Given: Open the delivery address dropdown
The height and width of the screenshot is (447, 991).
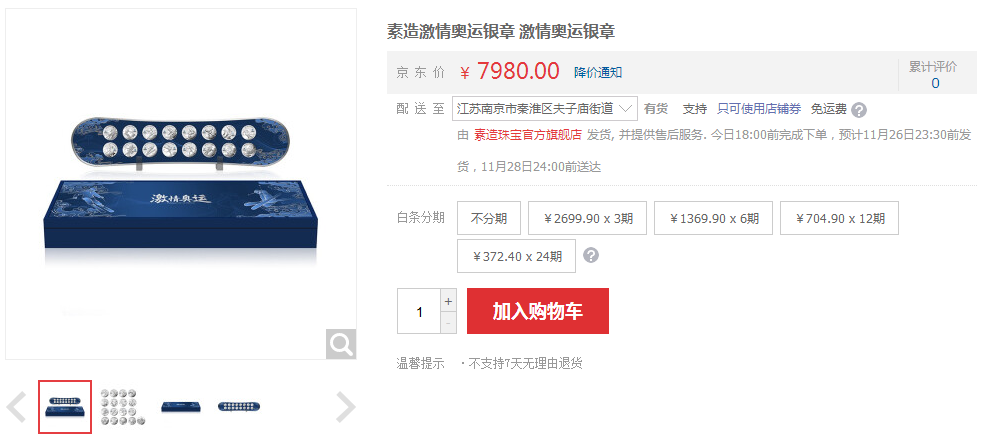Looking at the screenshot, I should (545, 109).
